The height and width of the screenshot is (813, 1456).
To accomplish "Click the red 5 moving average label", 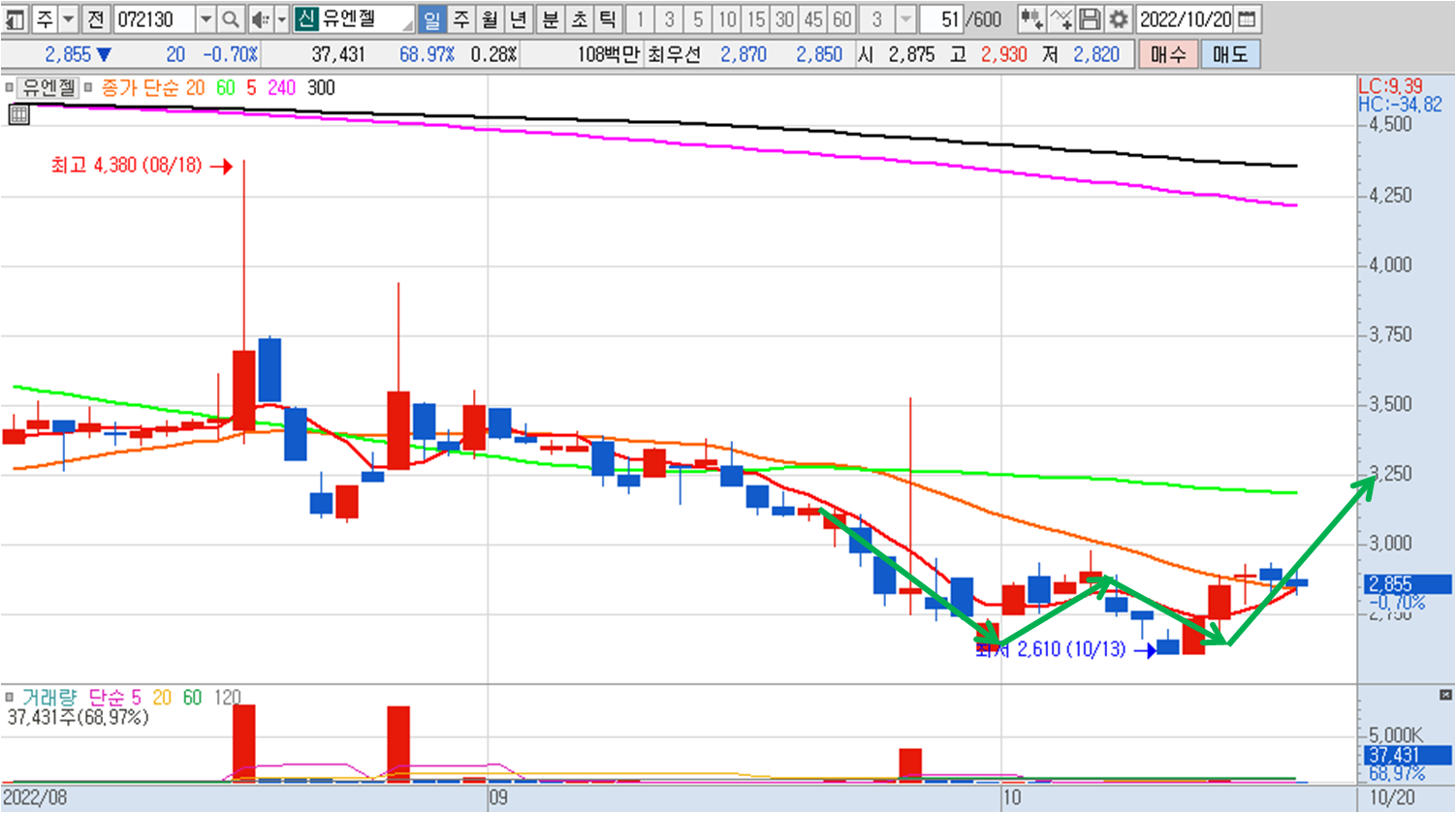I will tap(251, 88).
